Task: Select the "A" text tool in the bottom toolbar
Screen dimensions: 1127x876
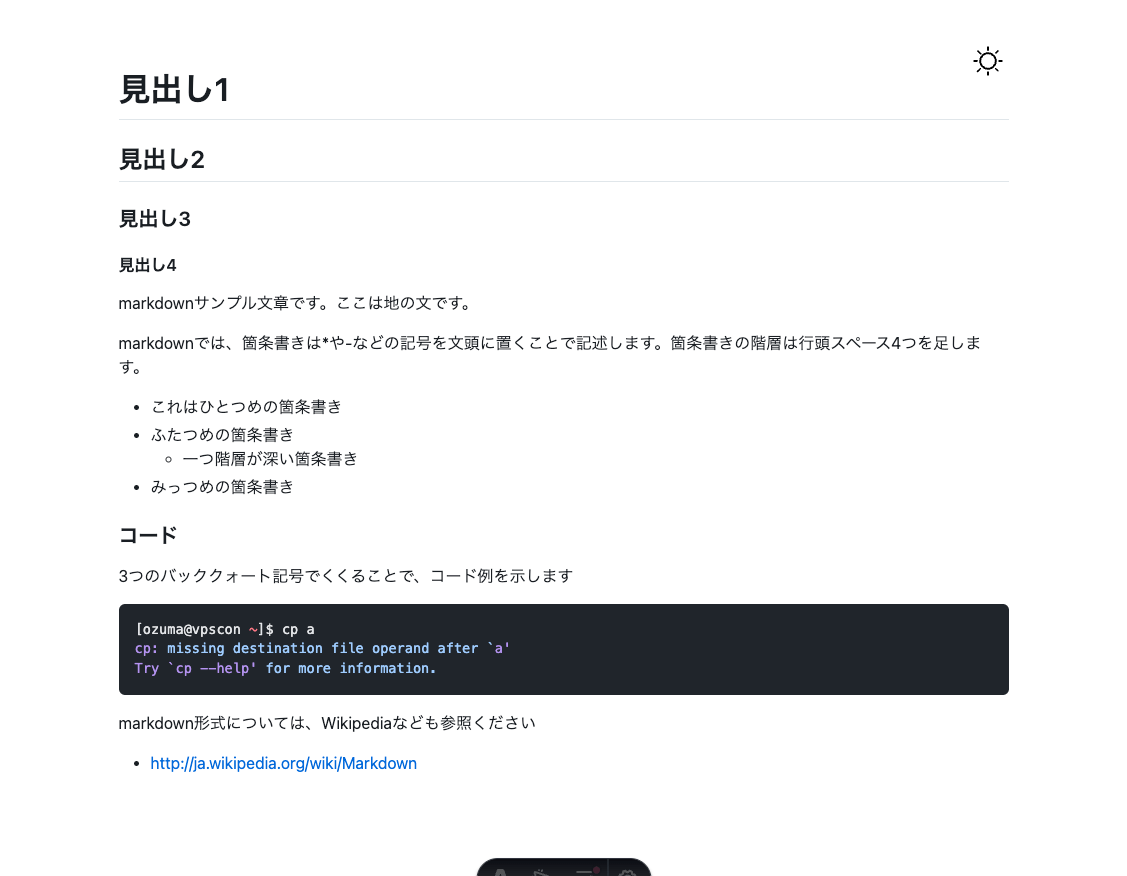Action: tap(500, 872)
